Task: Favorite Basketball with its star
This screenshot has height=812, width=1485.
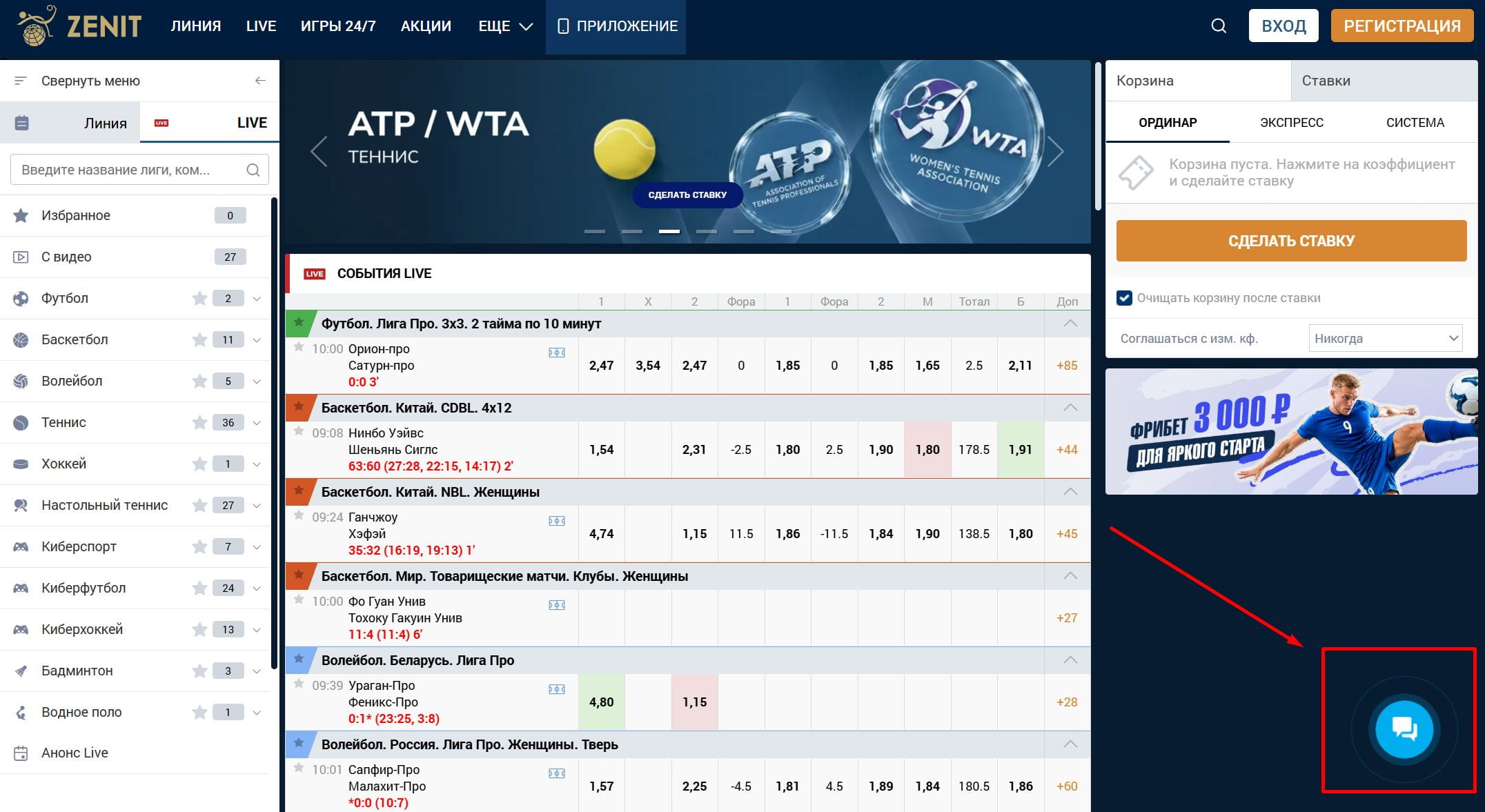Action: coord(199,339)
